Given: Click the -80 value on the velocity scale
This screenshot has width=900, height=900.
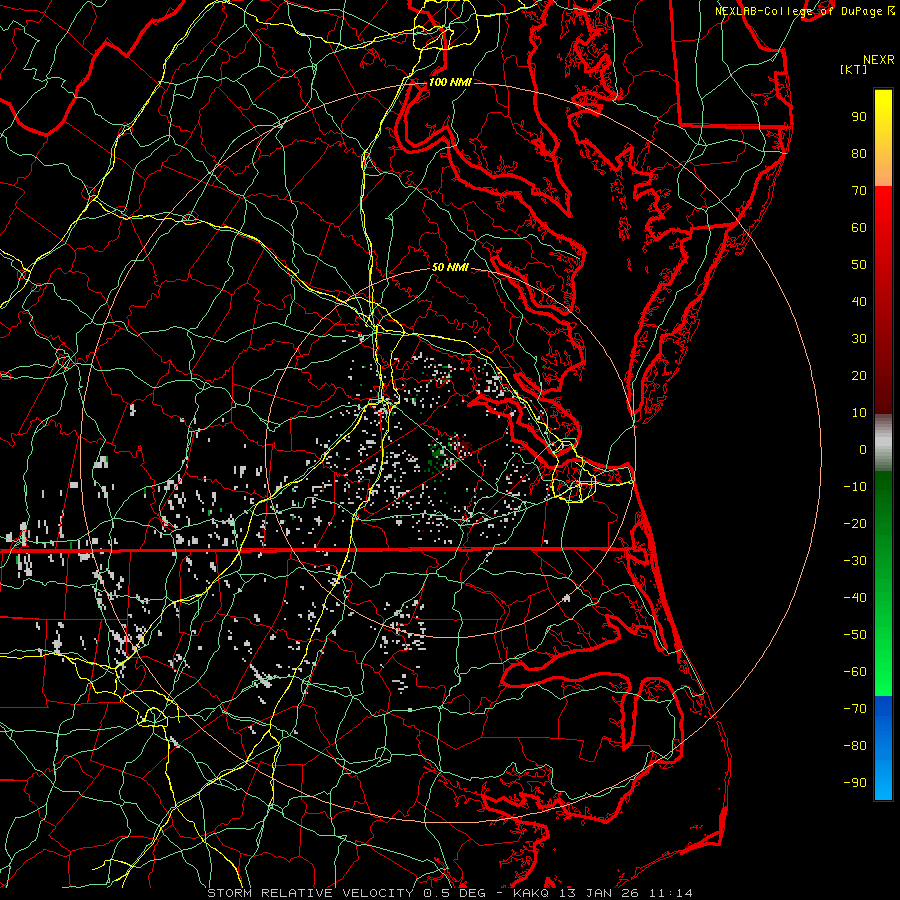Looking at the screenshot, I should pos(855,746).
